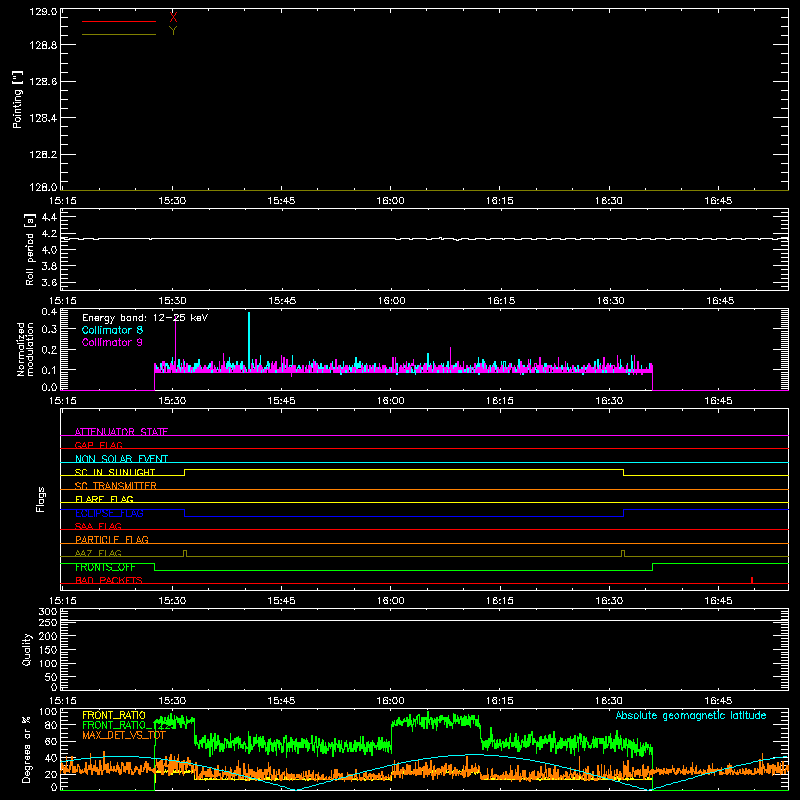The image size is (800, 800).
Task: Click the Normalized modulation axis title
Action: (x=24, y=349)
